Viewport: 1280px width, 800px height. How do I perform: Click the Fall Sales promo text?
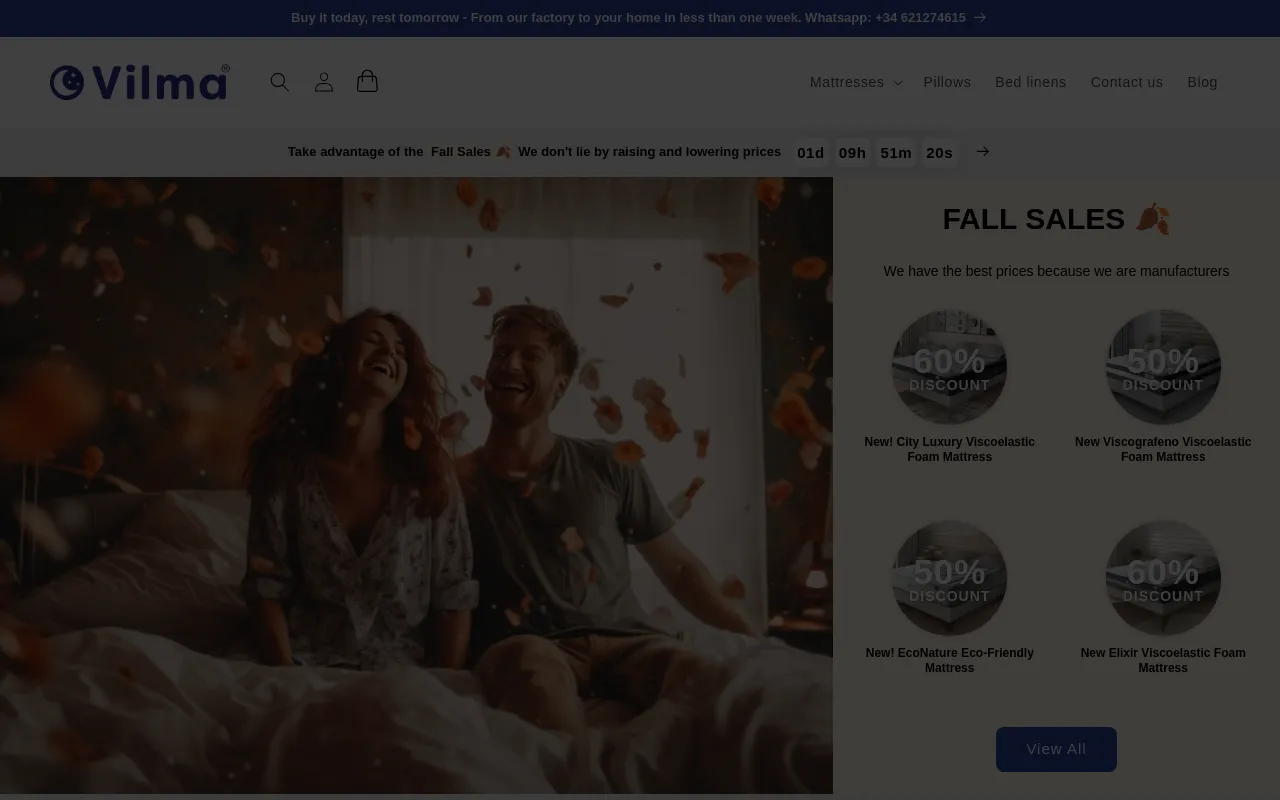(534, 152)
